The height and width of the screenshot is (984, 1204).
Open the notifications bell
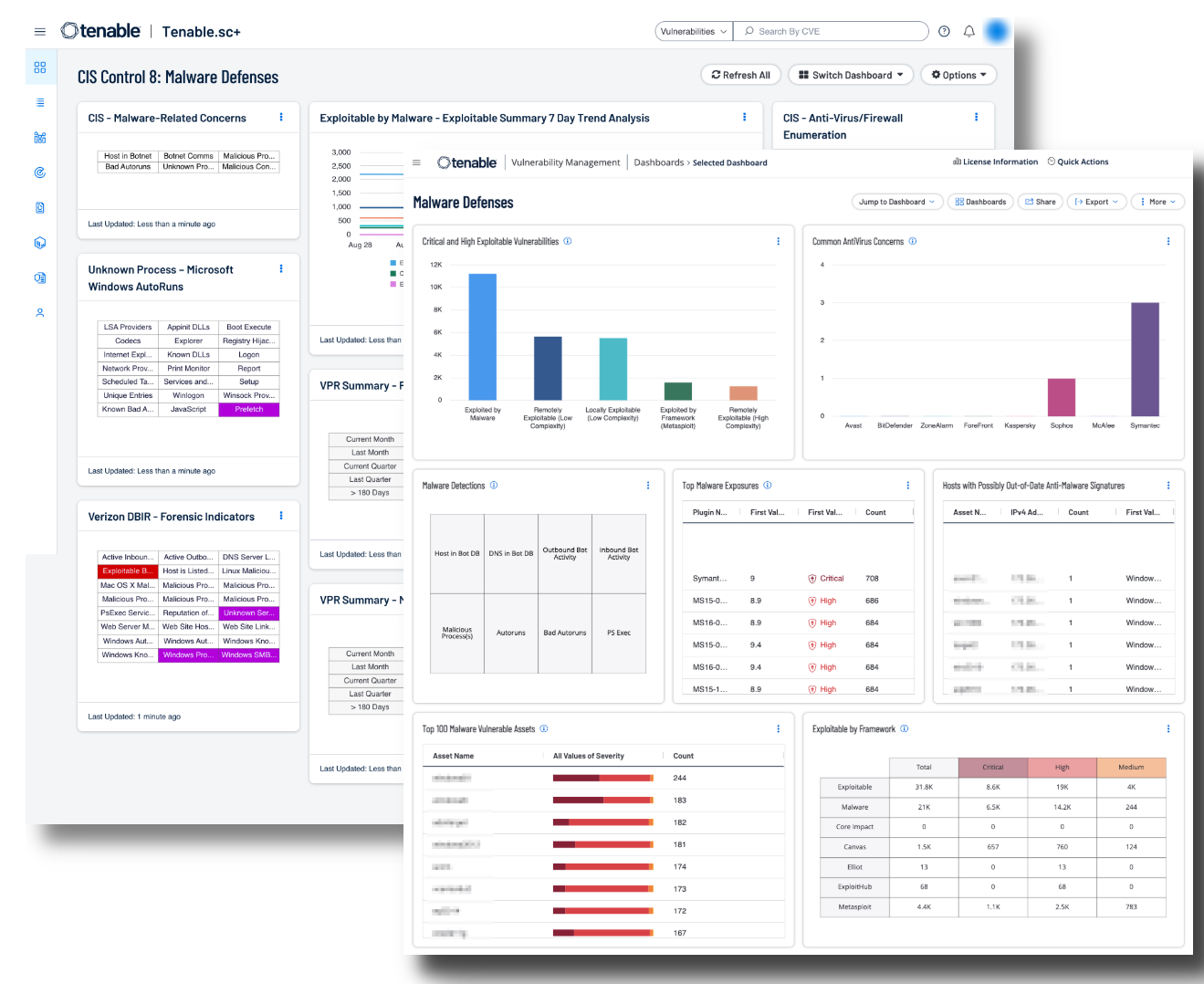[969, 32]
